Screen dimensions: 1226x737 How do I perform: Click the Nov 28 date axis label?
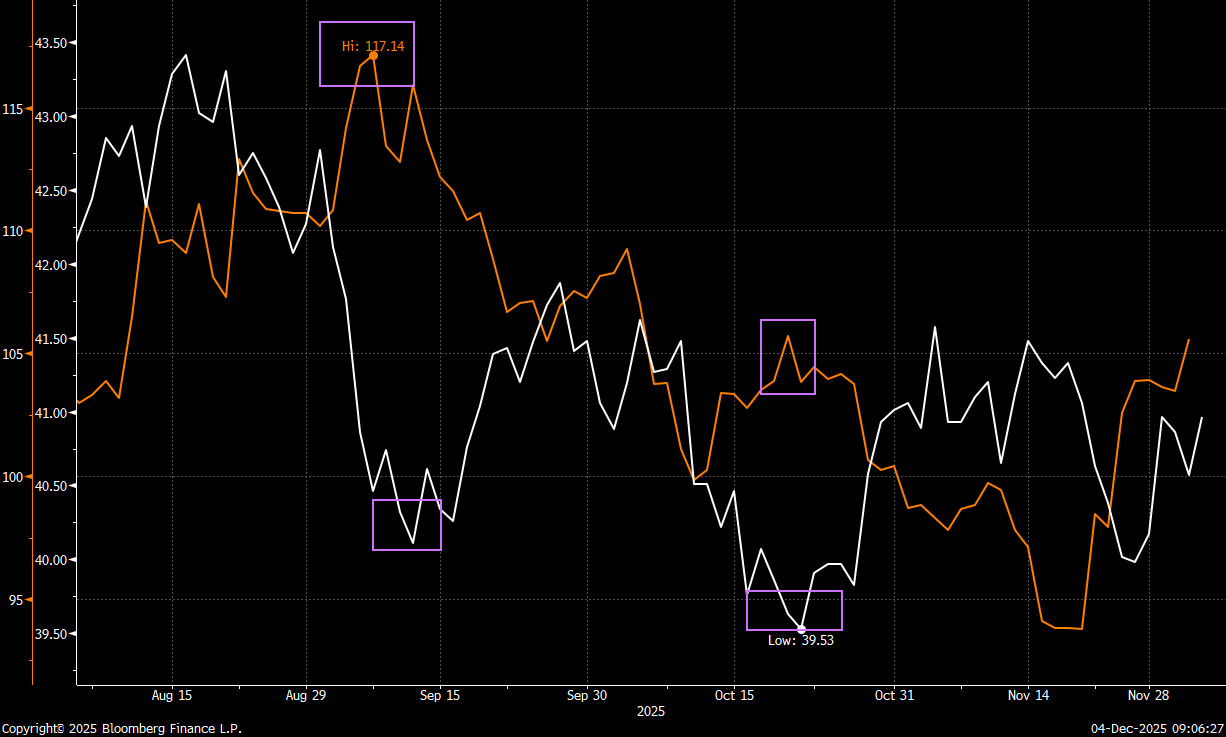click(x=1149, y=695)
